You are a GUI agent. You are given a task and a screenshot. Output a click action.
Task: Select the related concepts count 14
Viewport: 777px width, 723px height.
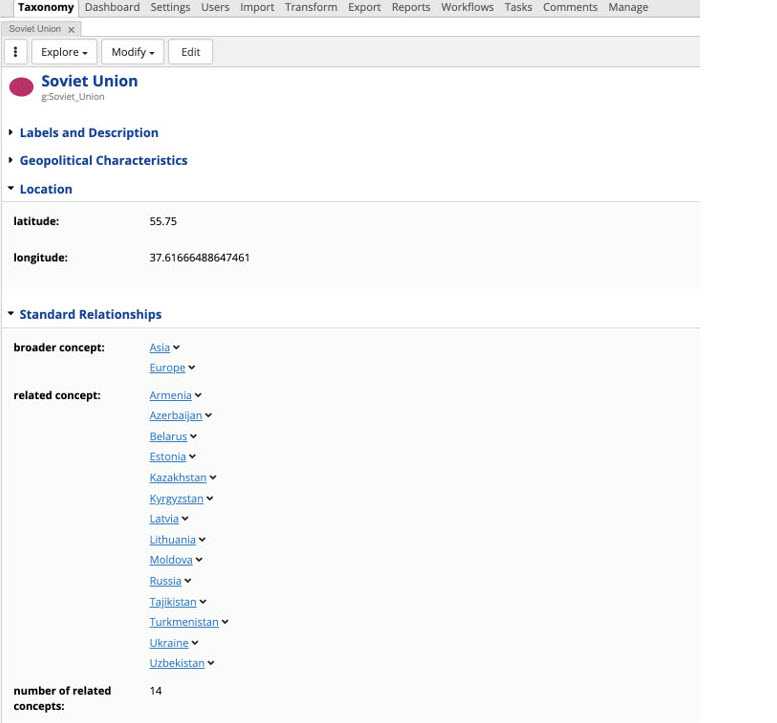(156, 691)
